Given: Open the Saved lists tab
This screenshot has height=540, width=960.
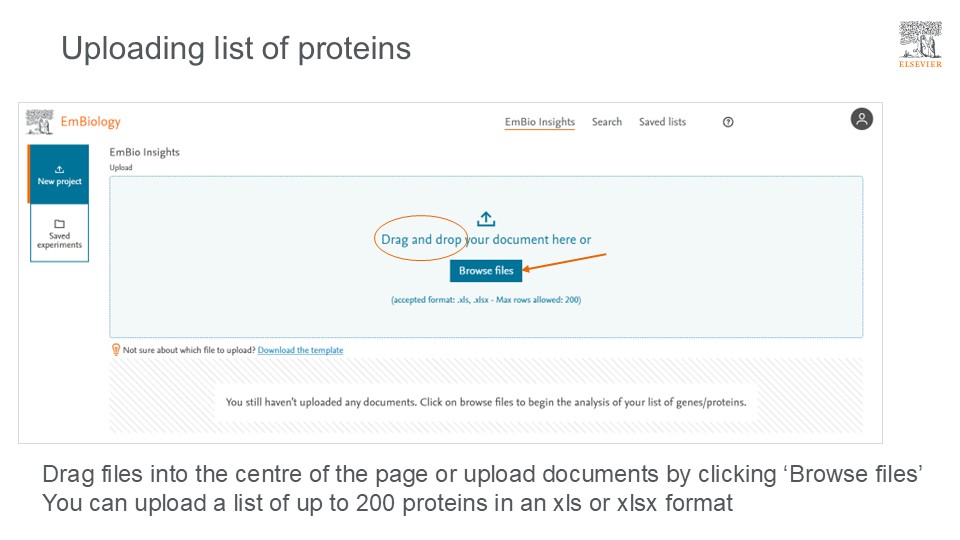Looking at the screenshot, I should pos(663,122).
